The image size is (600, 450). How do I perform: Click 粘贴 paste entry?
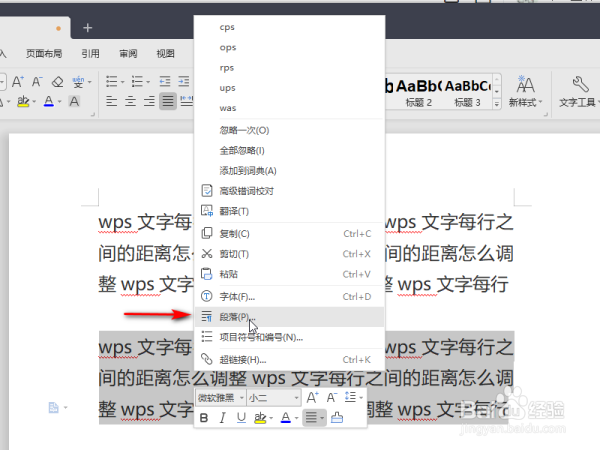289,274
